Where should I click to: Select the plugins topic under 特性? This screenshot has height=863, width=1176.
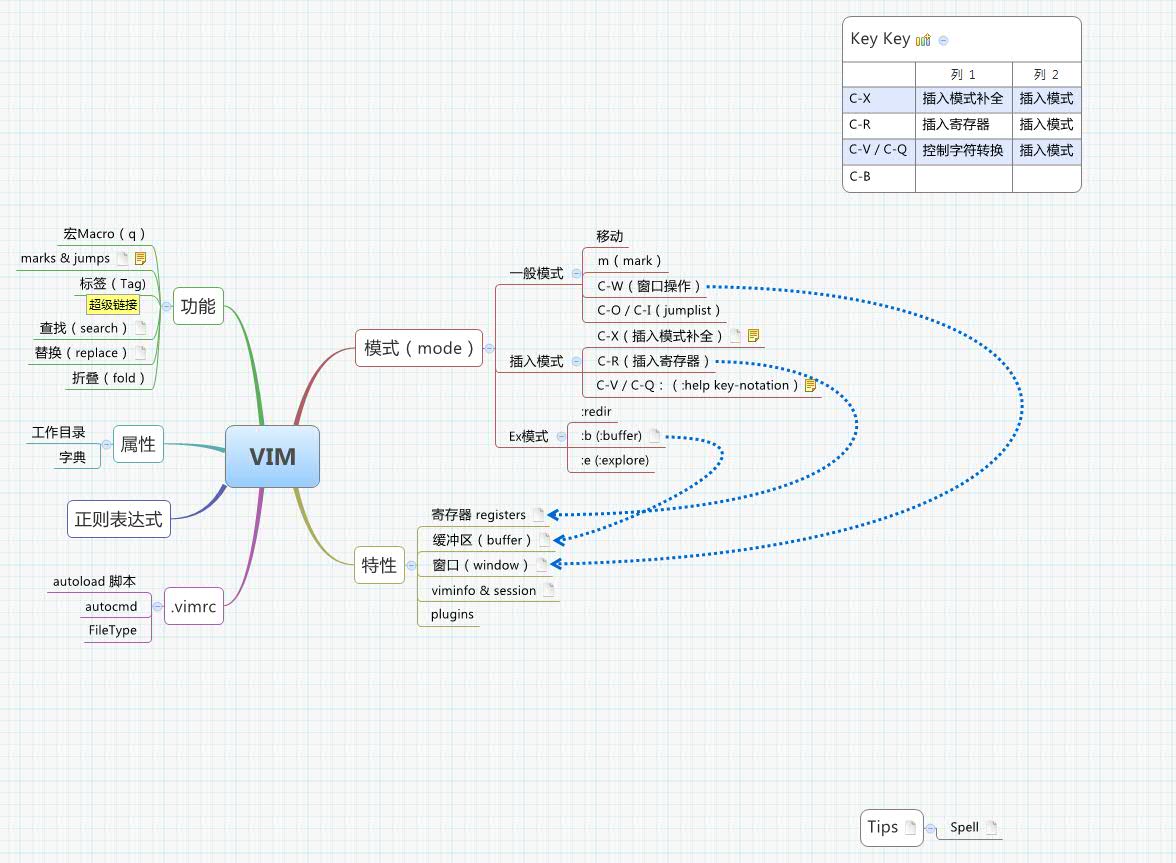(453, 614)
